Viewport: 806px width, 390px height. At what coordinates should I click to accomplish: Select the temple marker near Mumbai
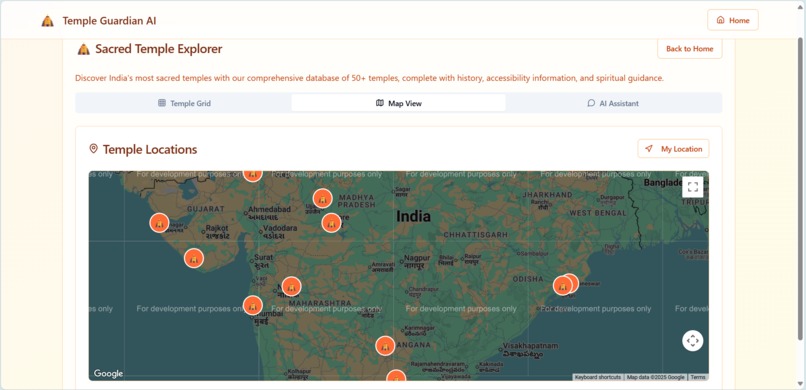coord(252,305)
